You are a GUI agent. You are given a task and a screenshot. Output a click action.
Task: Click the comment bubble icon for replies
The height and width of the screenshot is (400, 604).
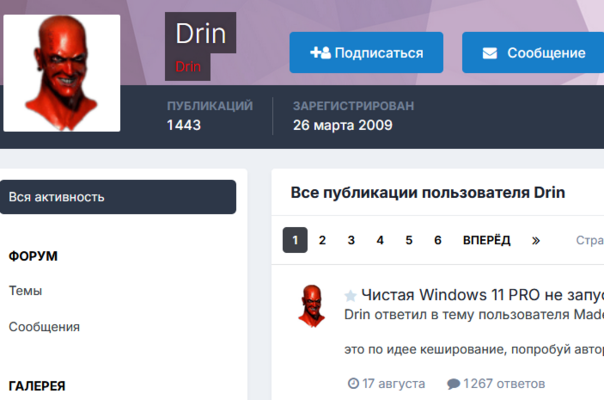click(x=453, y=383)
